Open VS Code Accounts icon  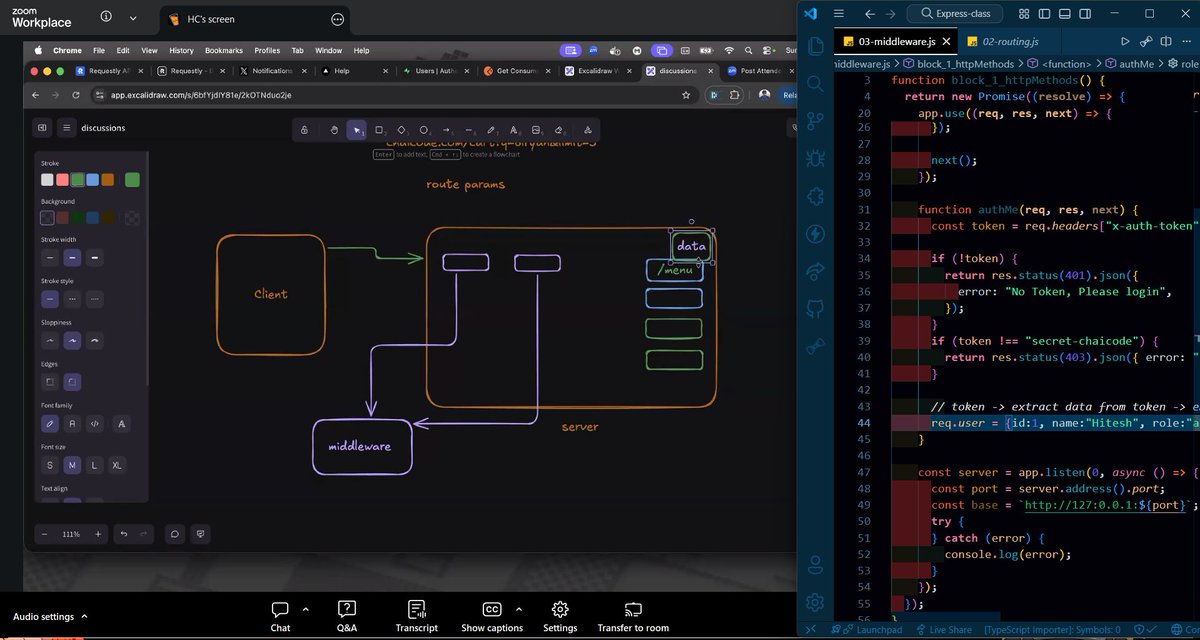point(815,565)
